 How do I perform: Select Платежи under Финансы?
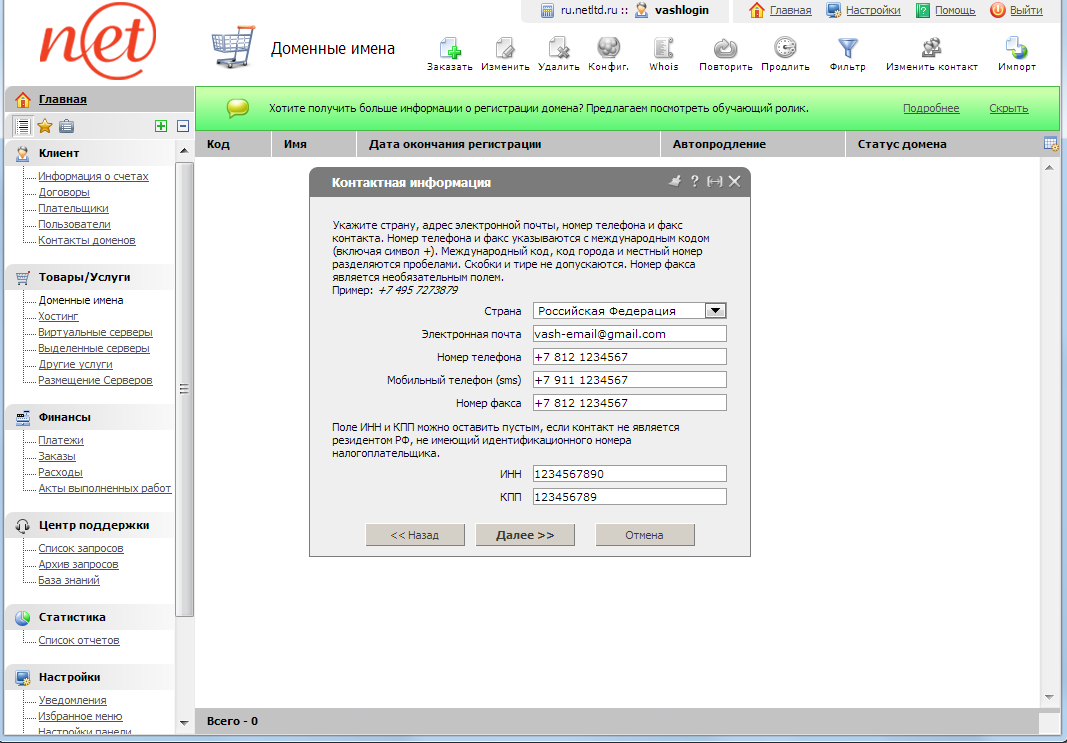pos(61,440)
